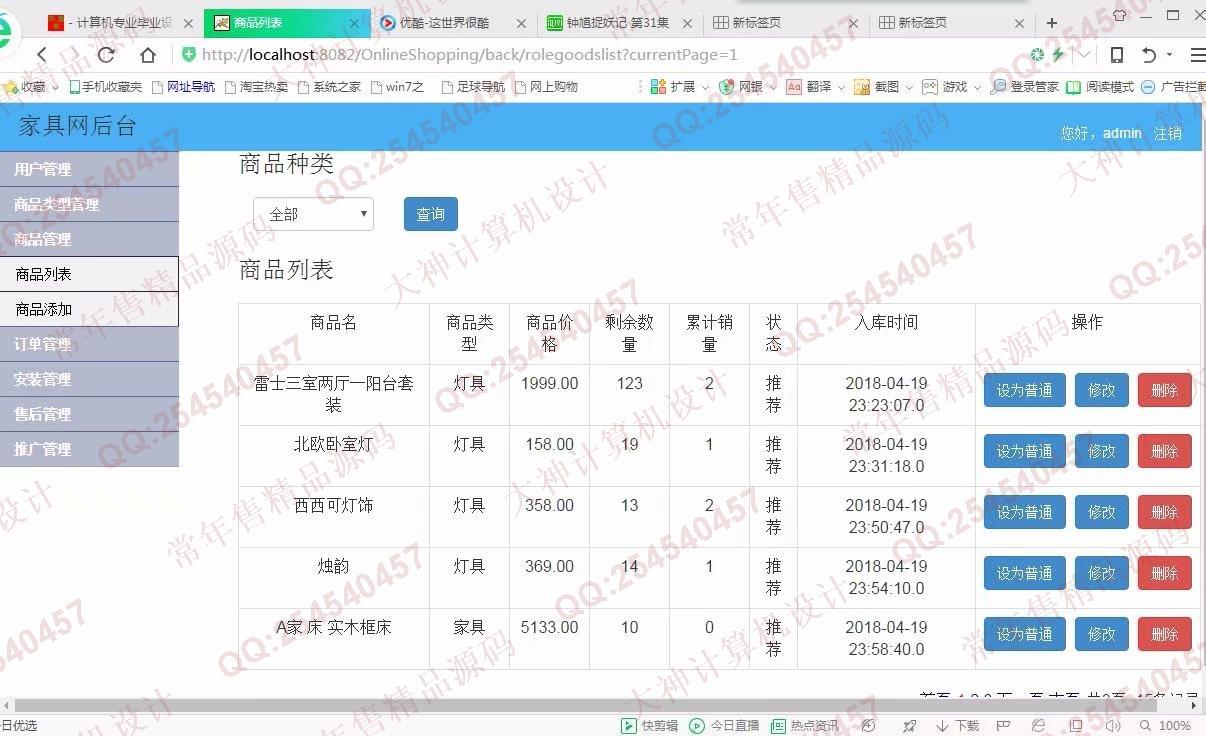Open 今日直播 in the status bar
This screenshot has height=736, width=1206.
(x=725, y=726)
